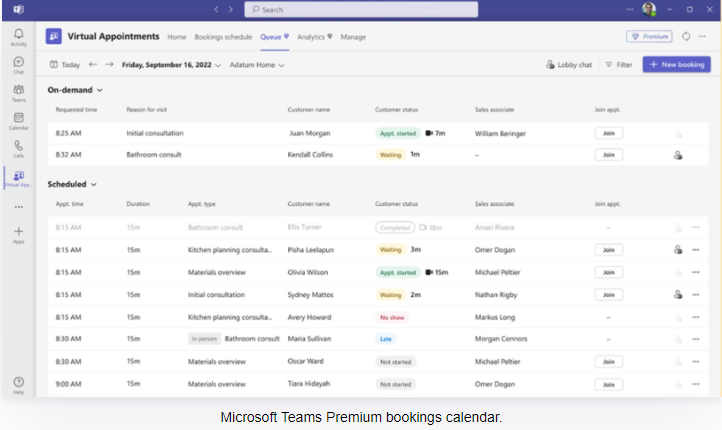Open Lobby chat
The width and height of the screenshot is (722, 430).
(x=569, y=64)
